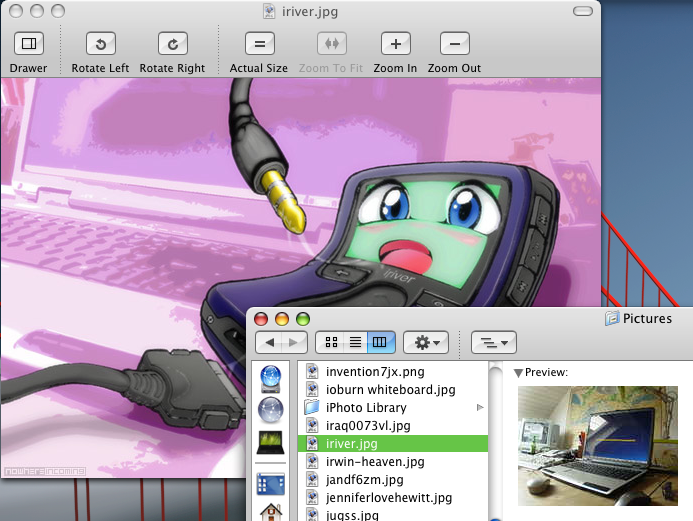Toggle toolbar using the iriver.jpg window pill button
This screenshot has height=521, width=693.
coord(583,11)
